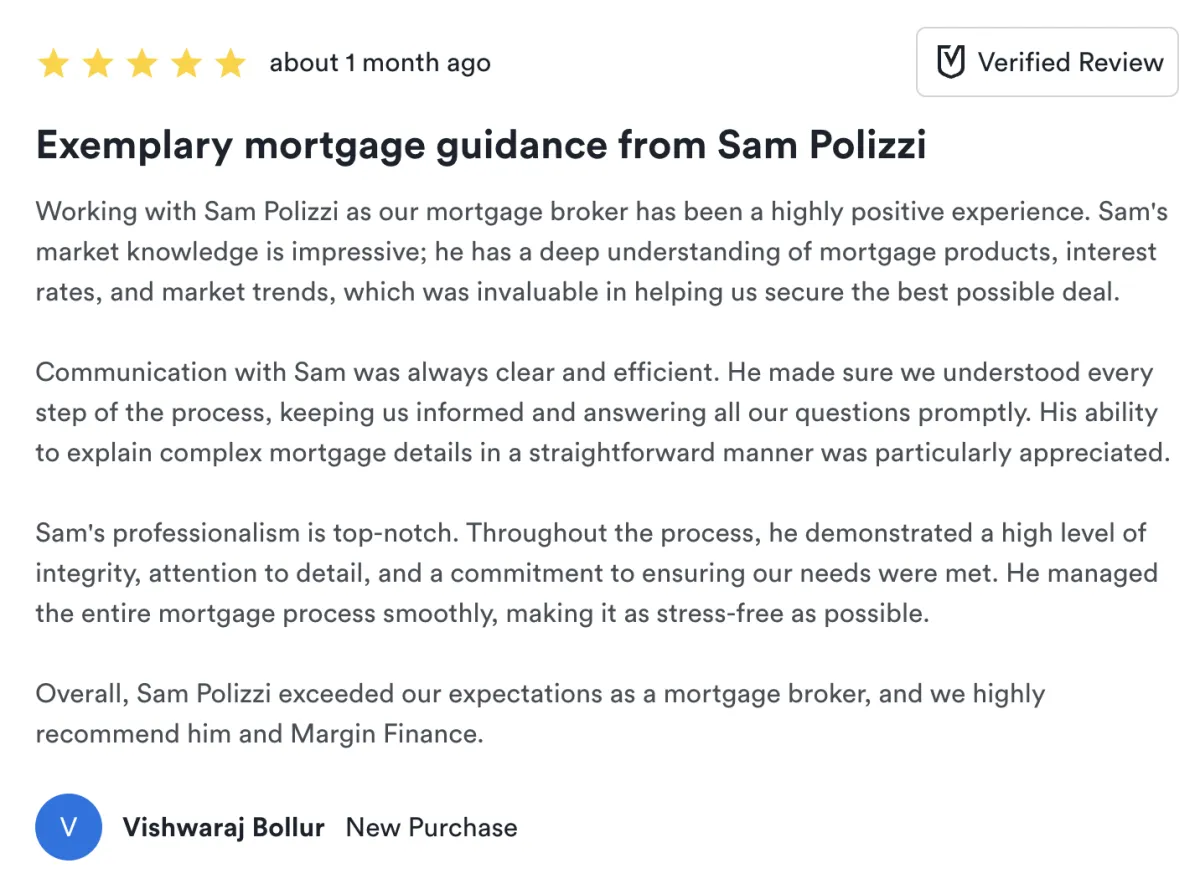This screenshot has width=1200, height=889.
Task: Click the shield checkmark verification icon
Action: pos(950,63)
